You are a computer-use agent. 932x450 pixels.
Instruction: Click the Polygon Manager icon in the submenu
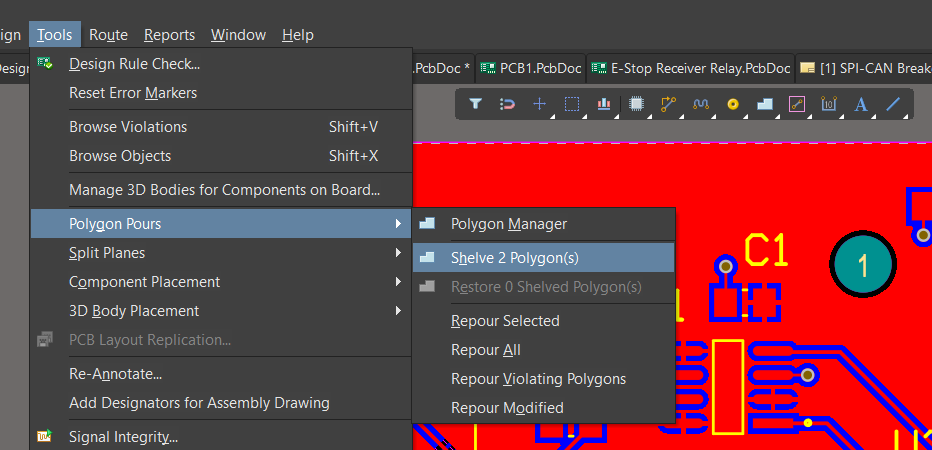pos(427,224)
